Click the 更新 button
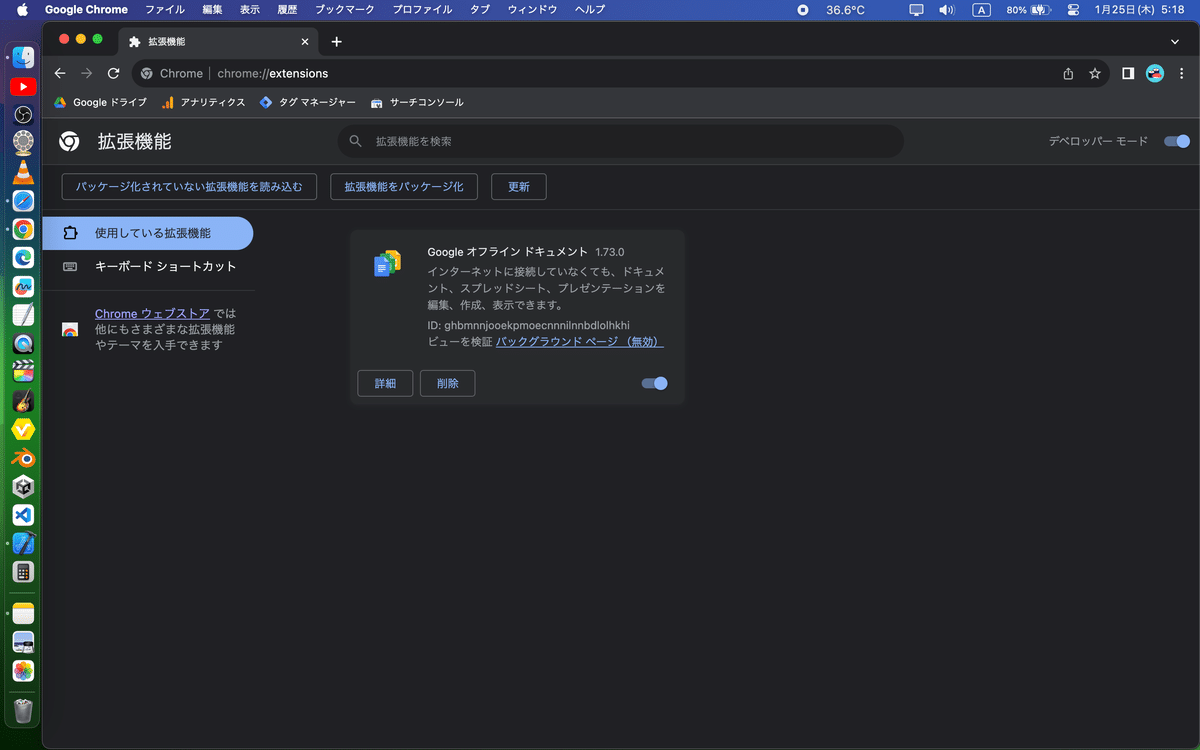This screenshot has height=750, width=1200. [519, 186]
